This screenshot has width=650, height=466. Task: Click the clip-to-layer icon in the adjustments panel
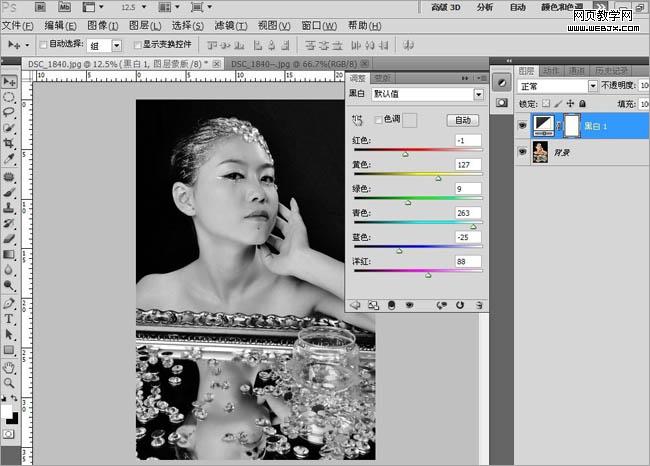[x=390, y=304]
